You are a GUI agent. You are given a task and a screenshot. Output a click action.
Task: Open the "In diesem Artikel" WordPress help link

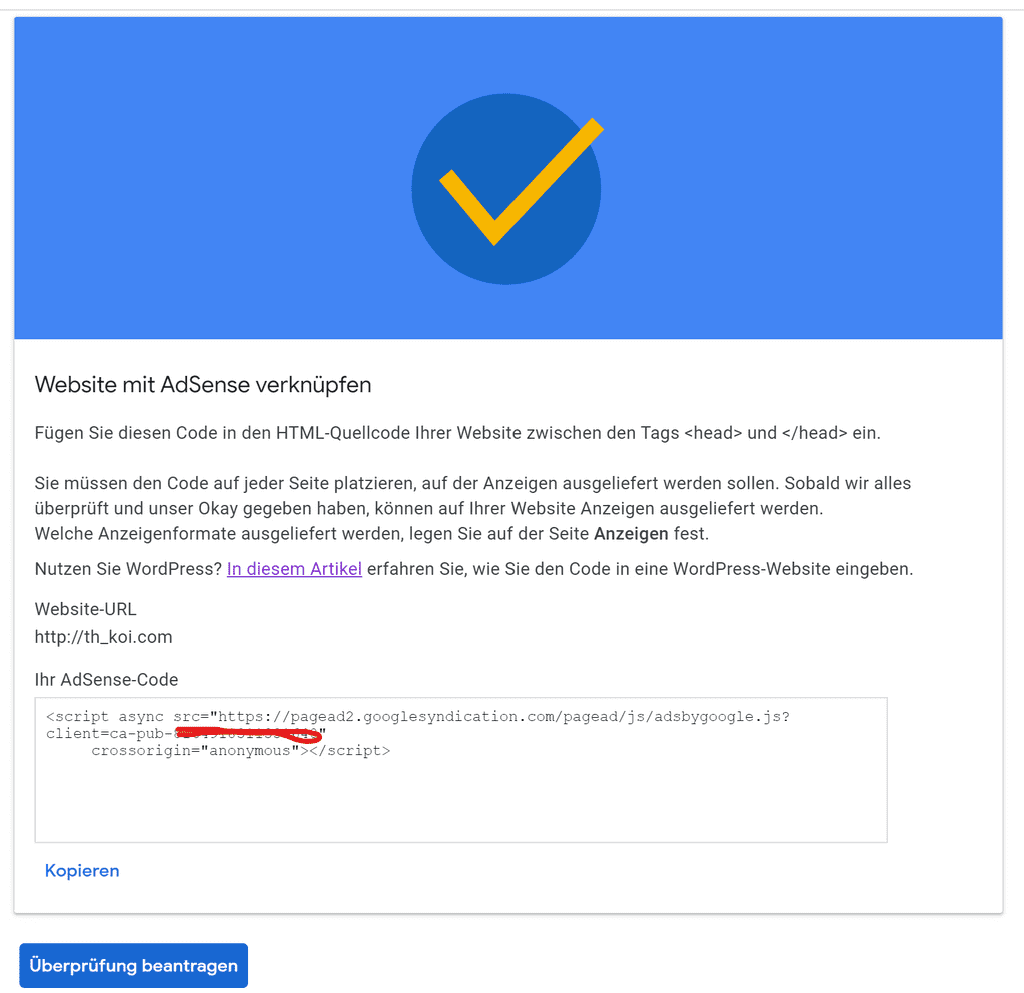[293, 568]
